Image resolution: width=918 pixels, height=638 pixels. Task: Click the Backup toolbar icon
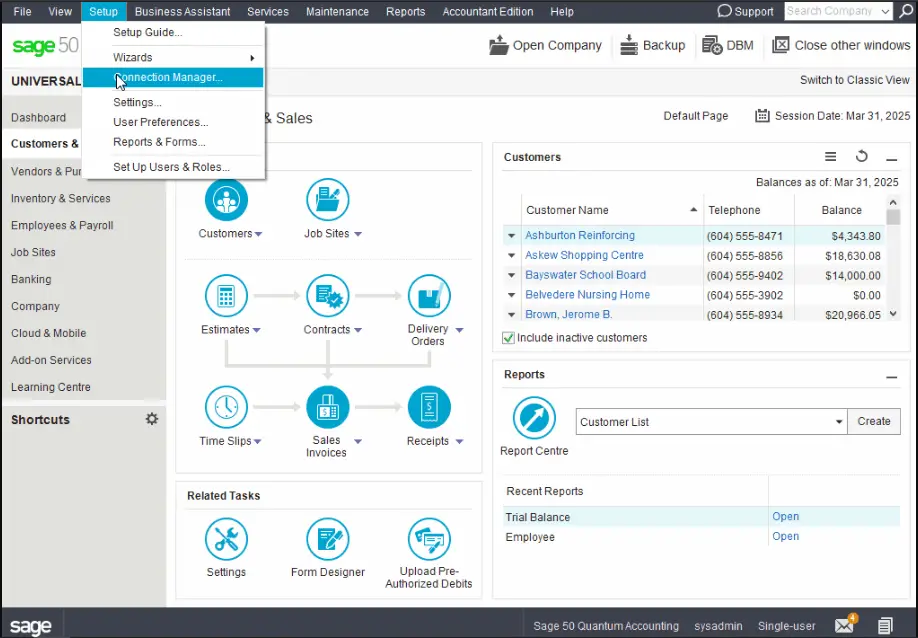[628, 45]
